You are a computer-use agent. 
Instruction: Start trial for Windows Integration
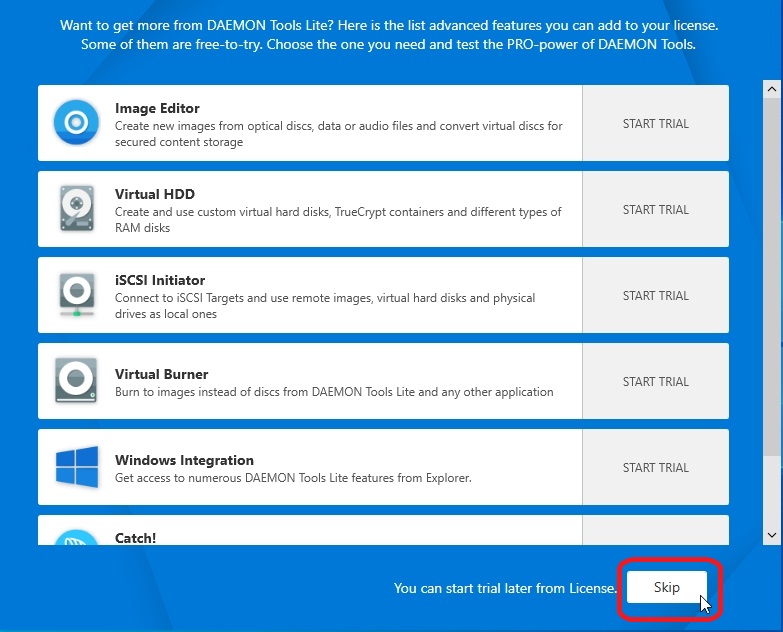(x=655, y=467)
